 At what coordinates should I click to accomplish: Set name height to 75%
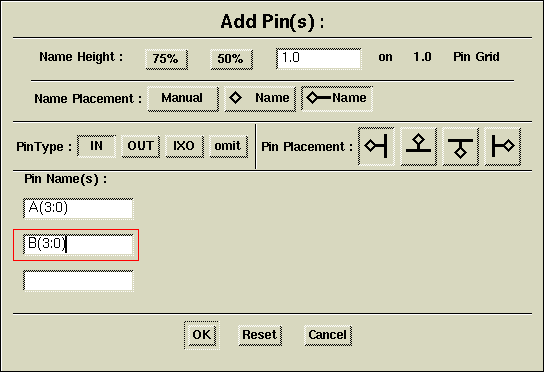click(166, 59)
